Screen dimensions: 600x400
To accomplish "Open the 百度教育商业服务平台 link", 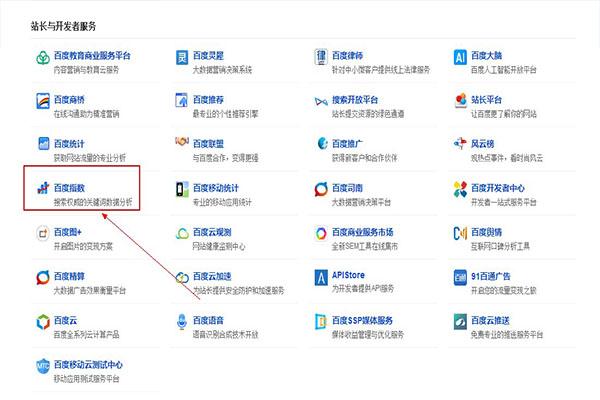I will coord(92,56).
